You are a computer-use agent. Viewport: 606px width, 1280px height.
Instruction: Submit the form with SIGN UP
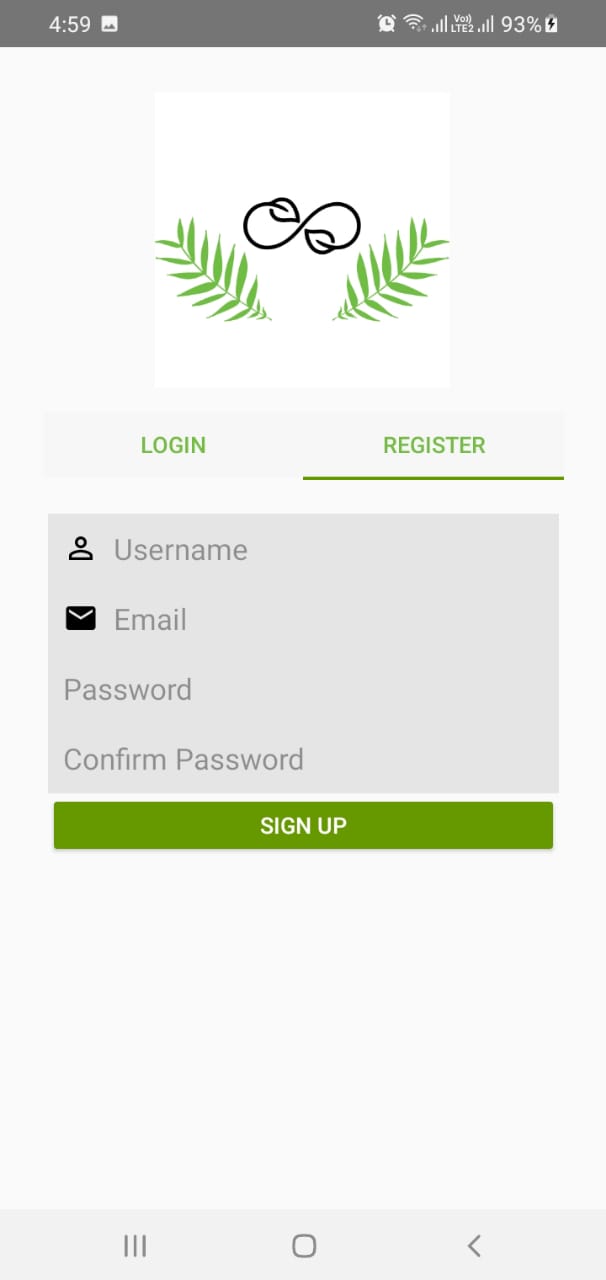point(303,825)
